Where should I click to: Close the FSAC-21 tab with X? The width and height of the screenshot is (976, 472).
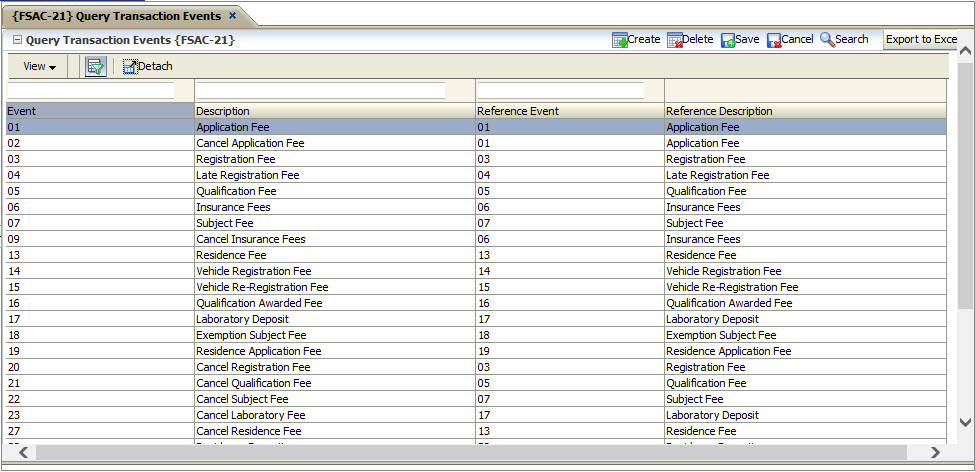click(x=233, y=16)
